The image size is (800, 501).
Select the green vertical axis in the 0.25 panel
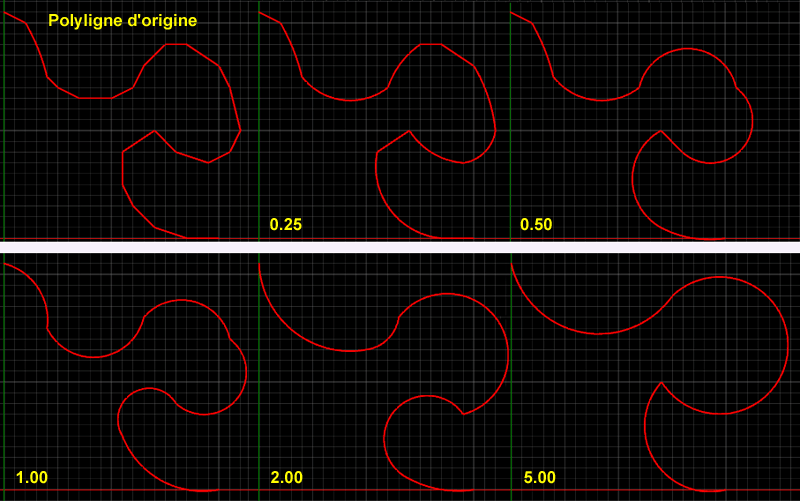click(259, 150)
